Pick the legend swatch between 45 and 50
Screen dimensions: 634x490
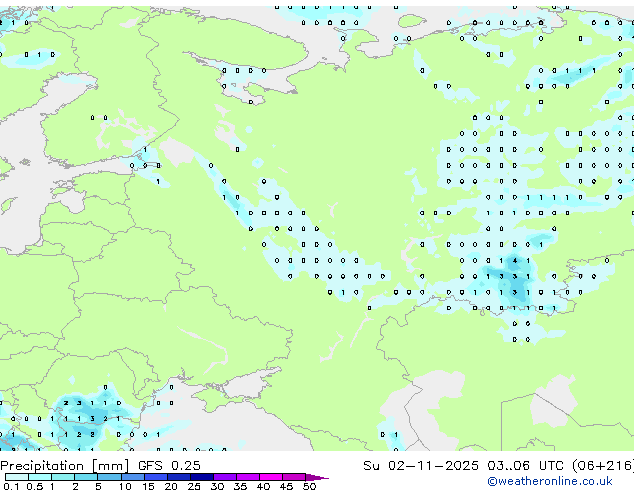(x=294, y=477)
